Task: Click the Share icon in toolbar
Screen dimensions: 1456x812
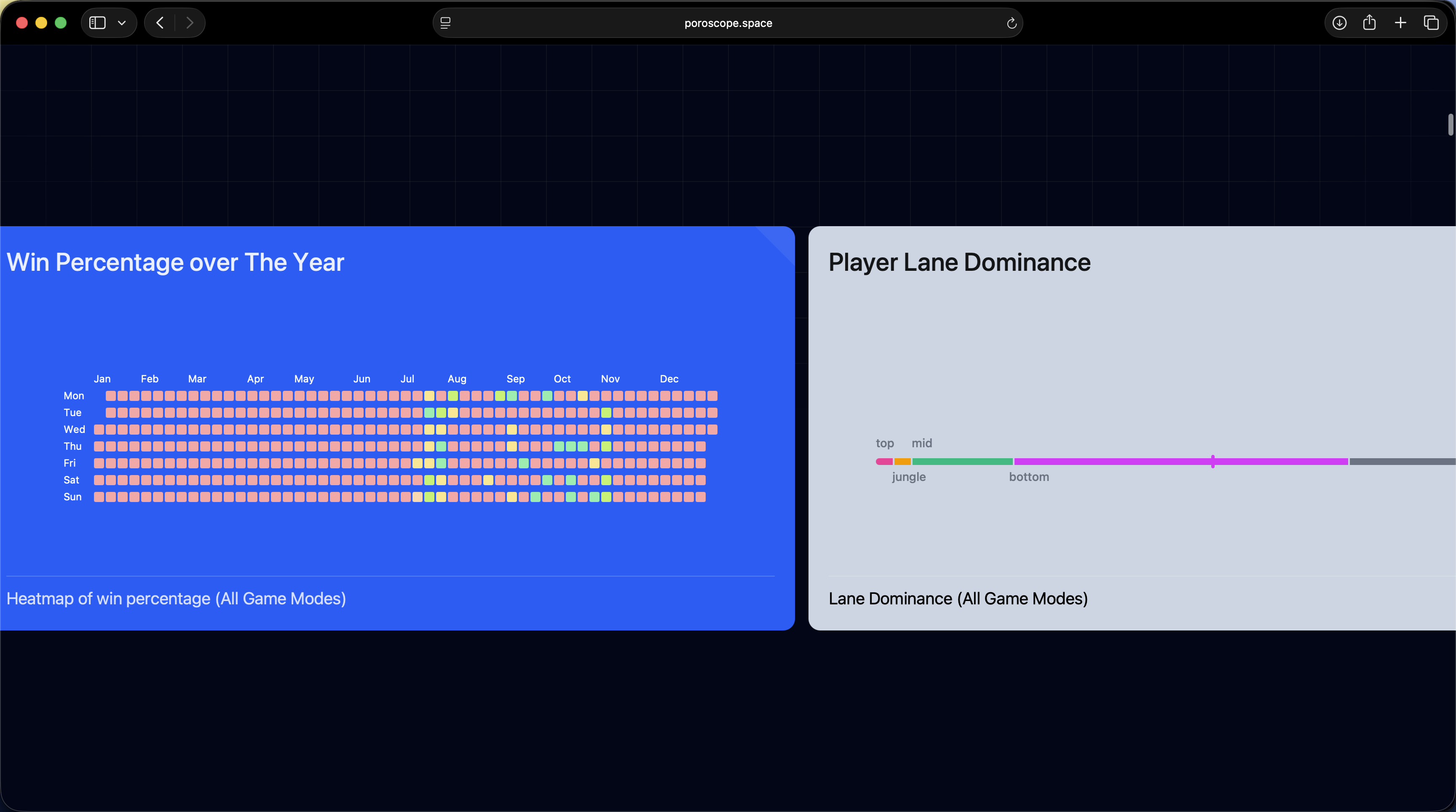Action: coord(1369,23)
